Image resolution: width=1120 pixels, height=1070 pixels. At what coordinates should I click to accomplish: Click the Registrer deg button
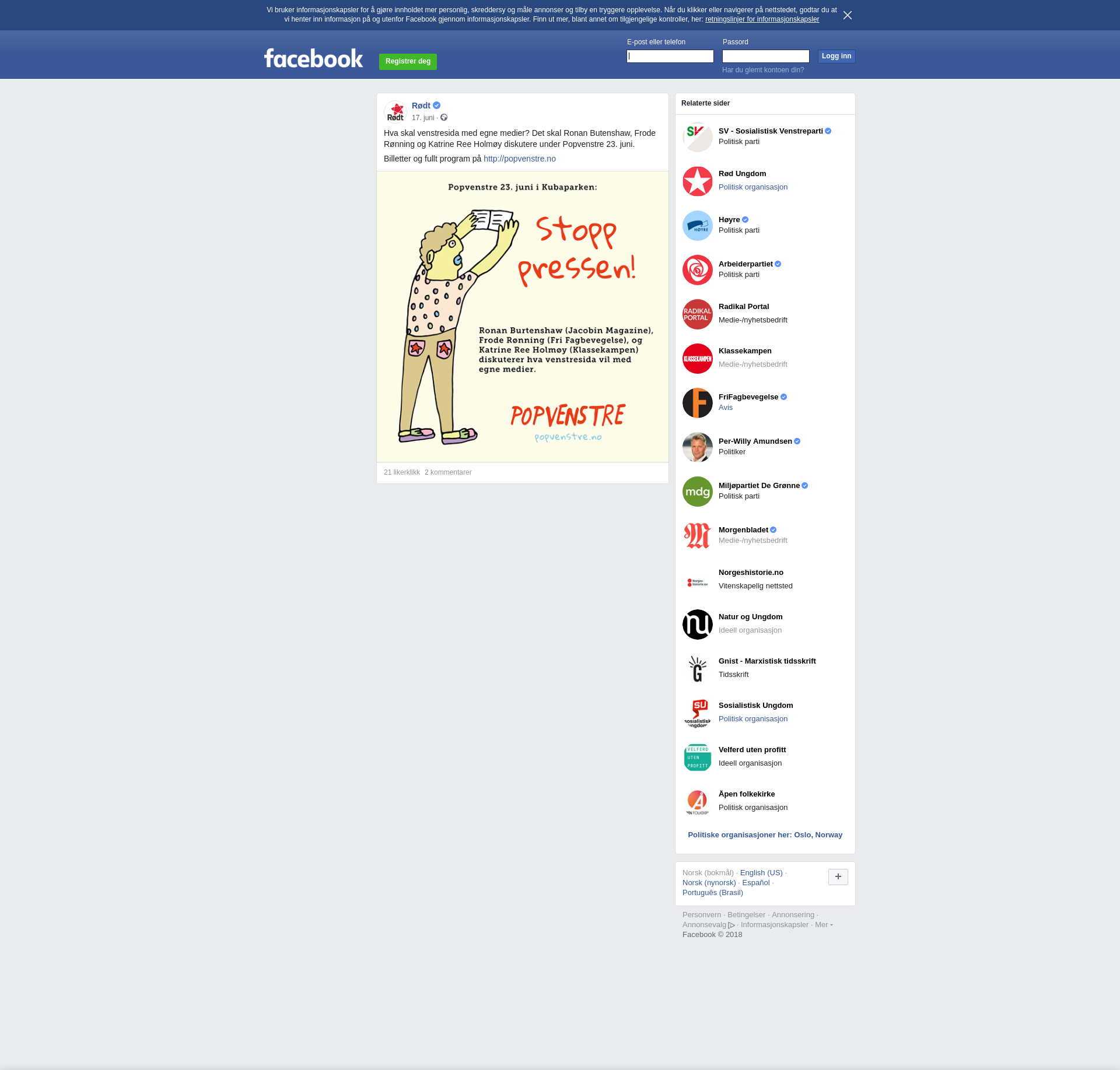[x=408, y=61]
